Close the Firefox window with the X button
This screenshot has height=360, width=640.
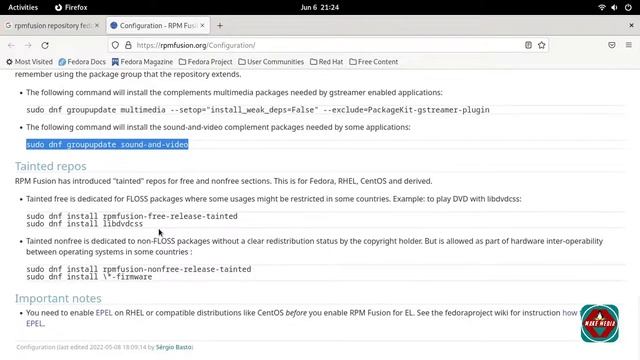point(631,25)
